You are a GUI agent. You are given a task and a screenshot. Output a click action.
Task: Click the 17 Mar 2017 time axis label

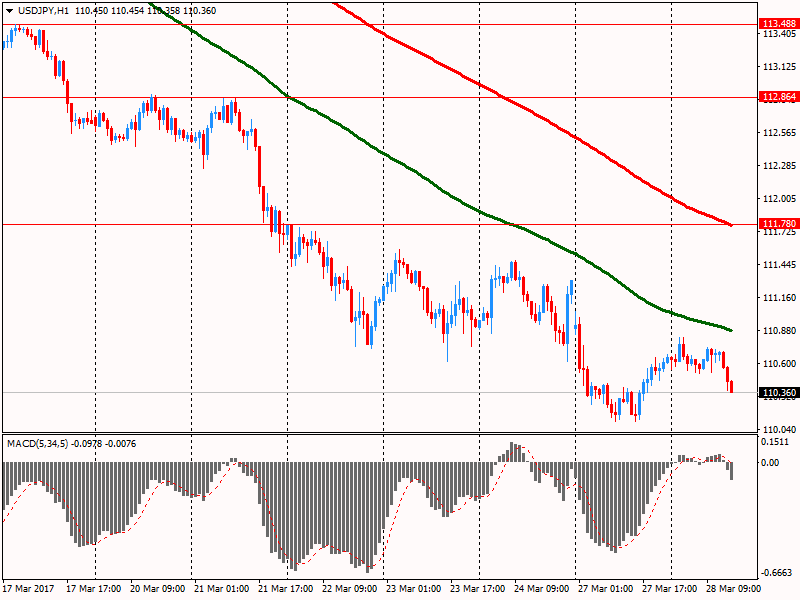coord(28,589)
